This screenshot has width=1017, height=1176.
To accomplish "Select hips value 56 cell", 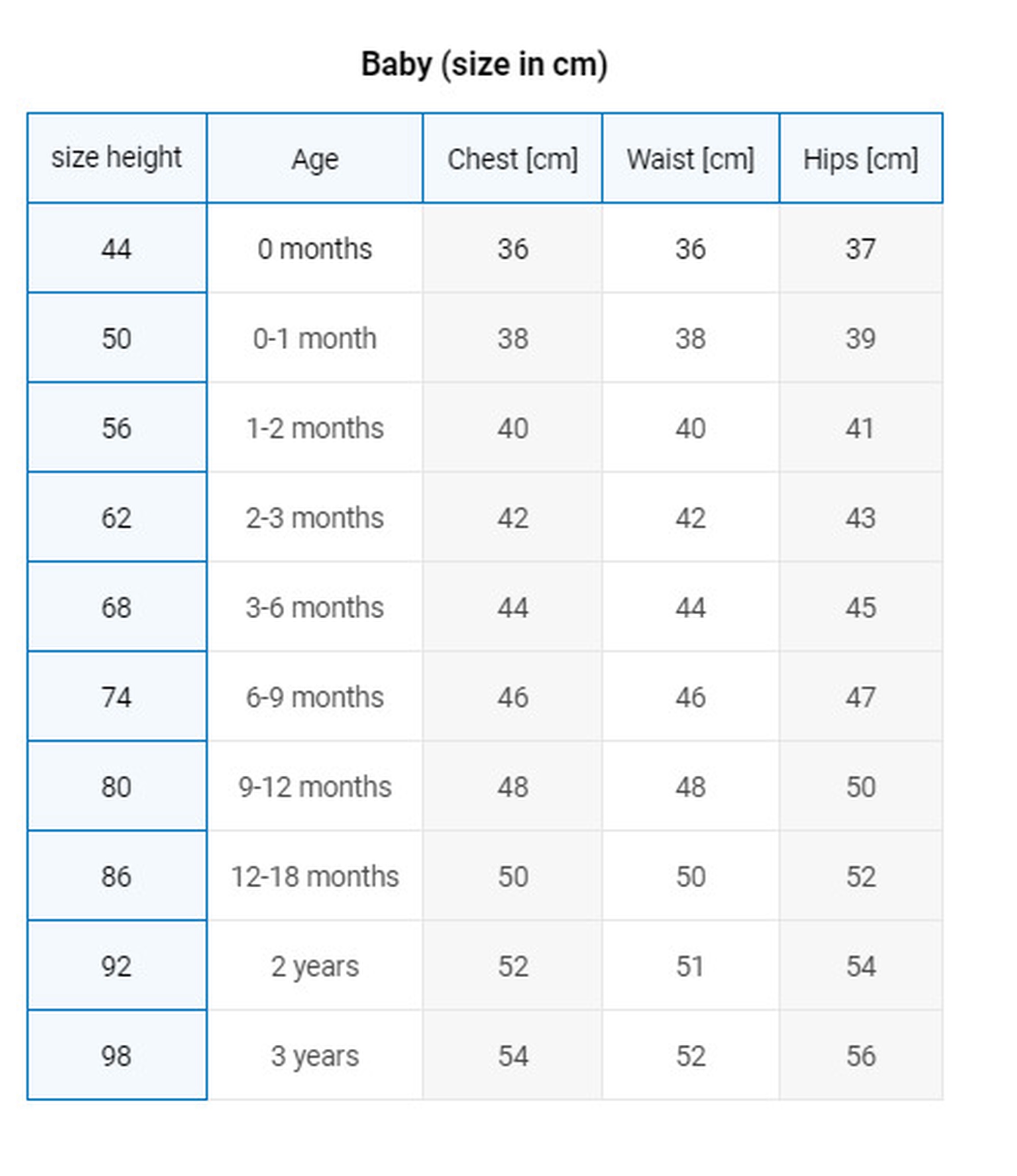I will pos(860,1056).
